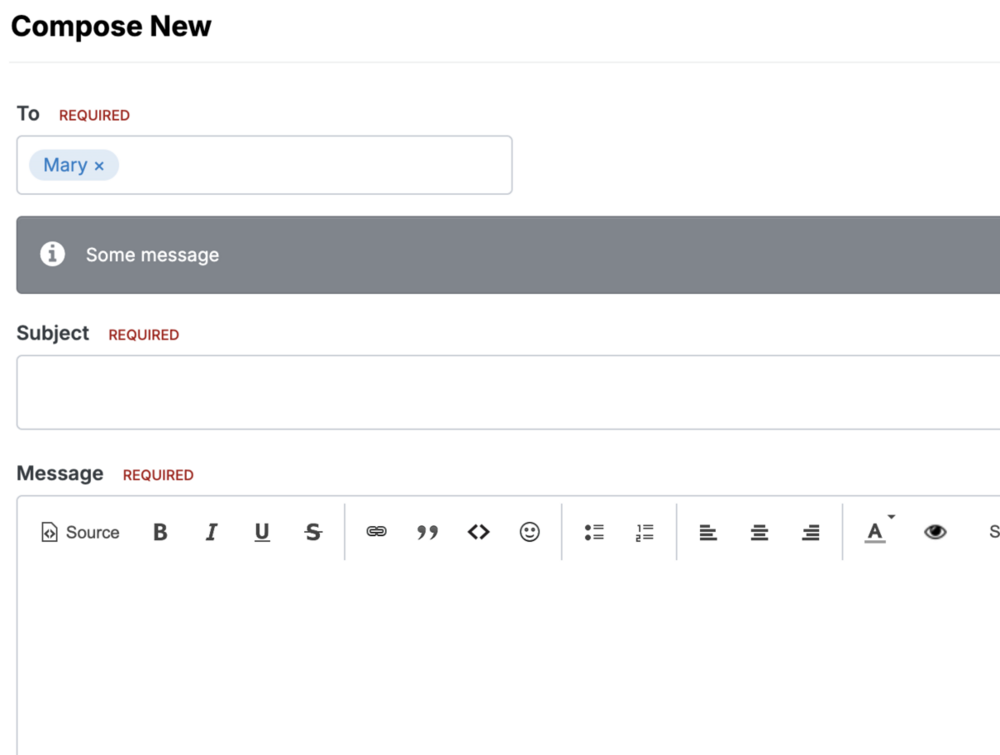
Task: Insert a link using the chain icon
Action: click(x=376, y=531)
